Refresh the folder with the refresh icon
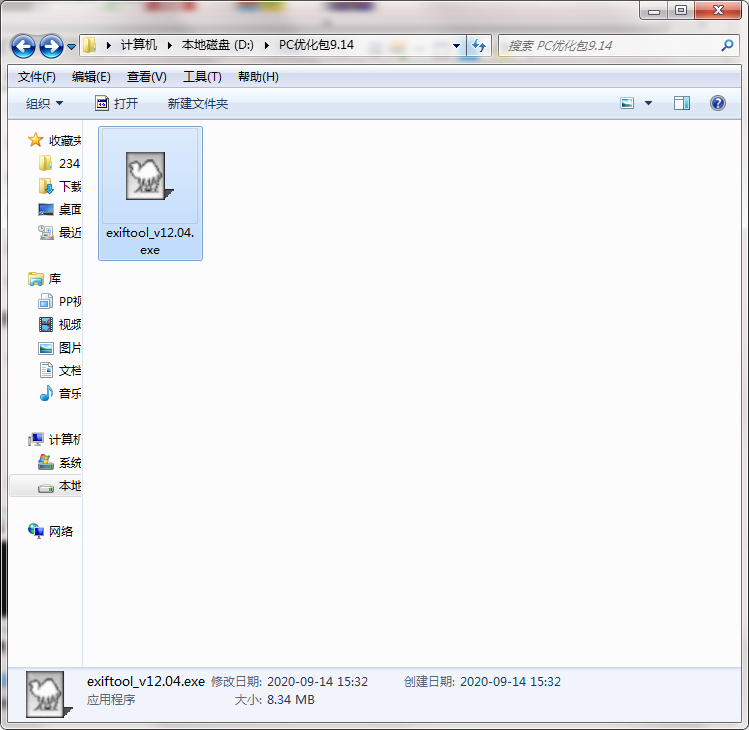 (x=478, y=46)
